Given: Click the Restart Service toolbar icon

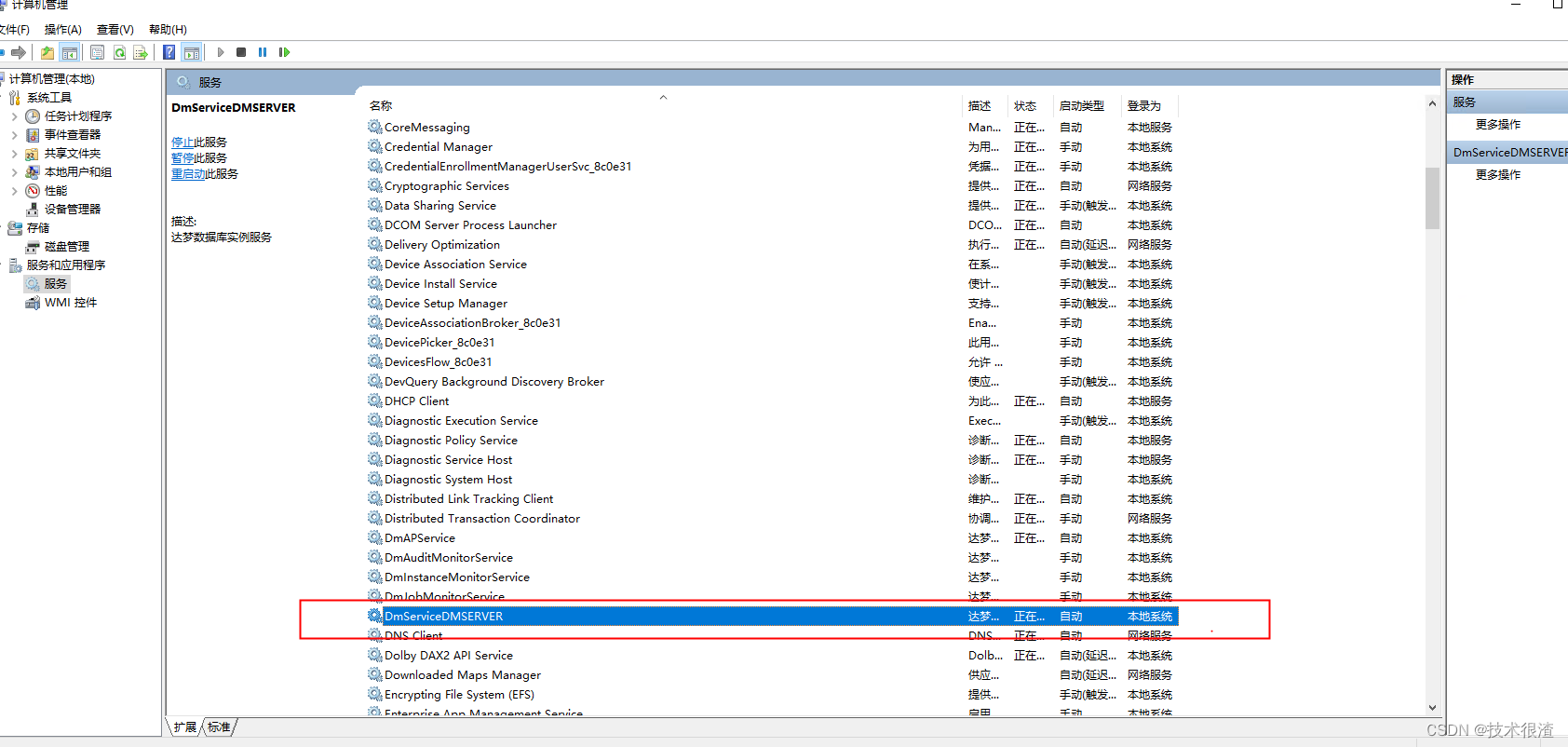Looking at the screenshot, I should coord(284,52).
